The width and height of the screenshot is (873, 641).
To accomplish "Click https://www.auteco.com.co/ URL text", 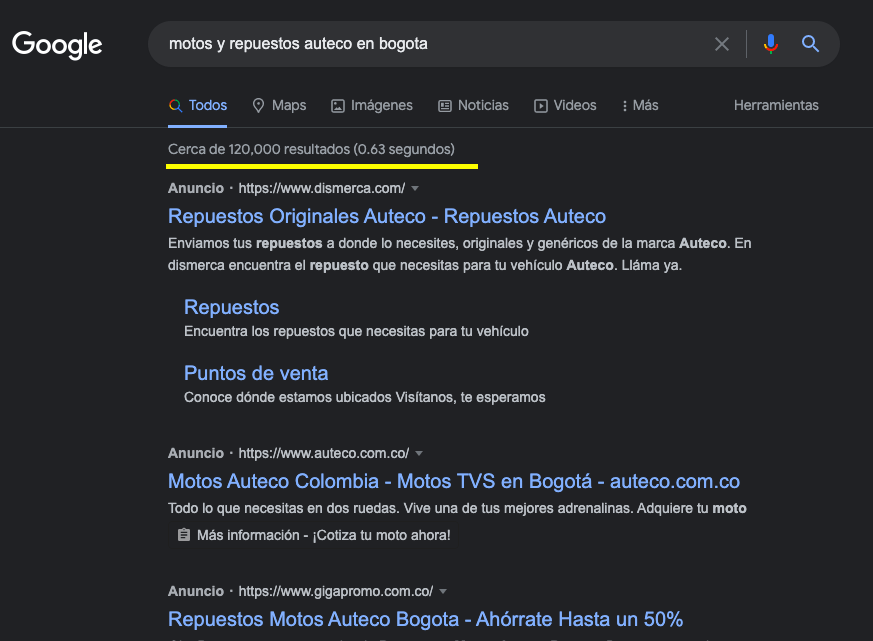I will coord(324,453).
